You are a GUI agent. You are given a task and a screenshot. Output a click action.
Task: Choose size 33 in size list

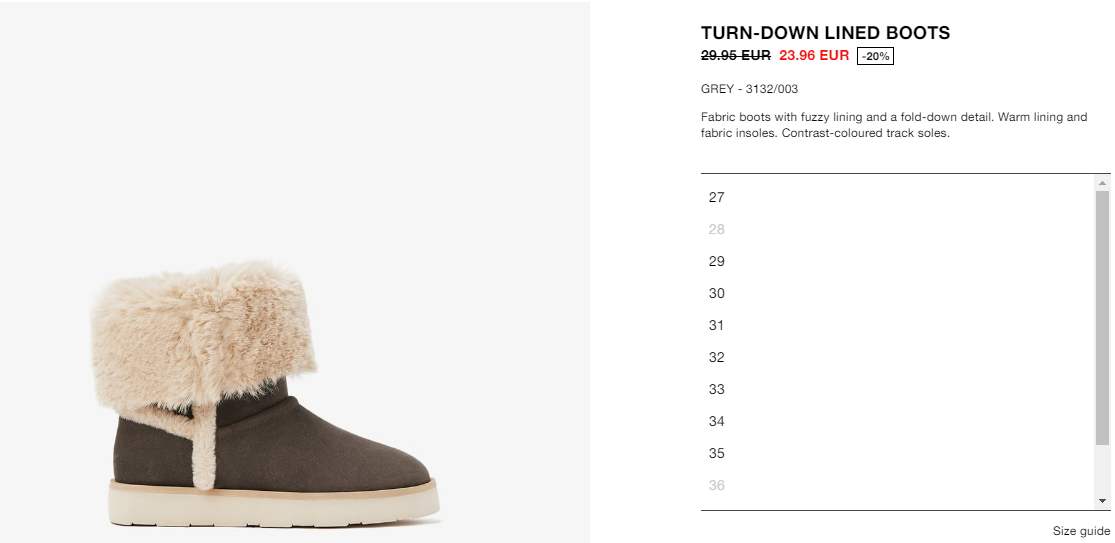897,389
